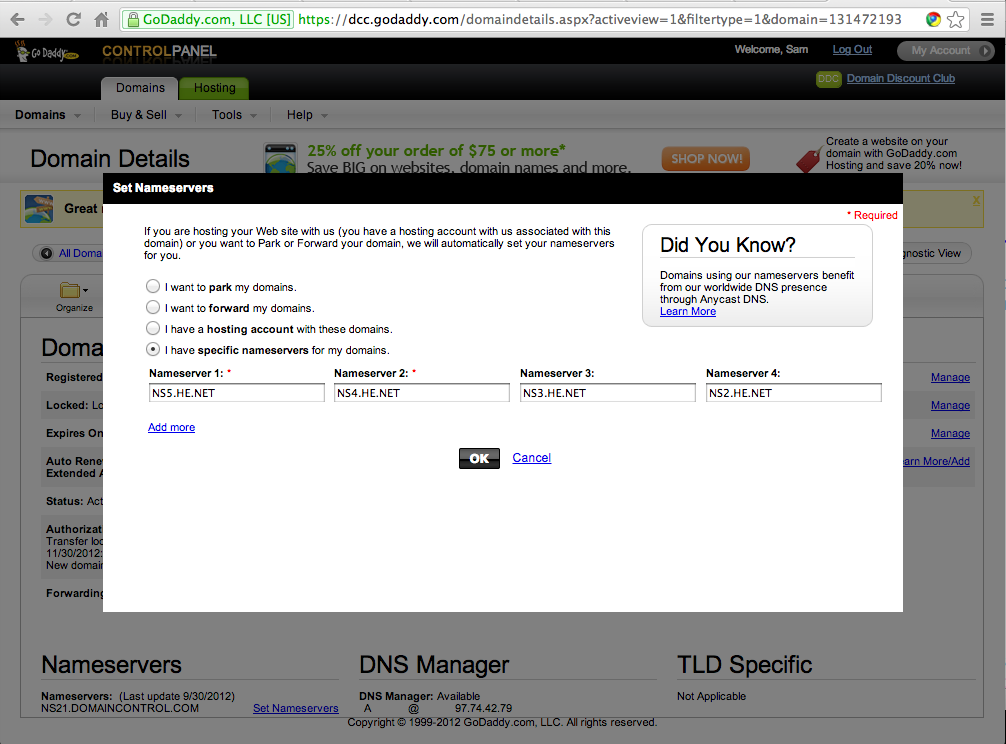Click the Chrome extension icon in address bar

(x=934, y=19)
